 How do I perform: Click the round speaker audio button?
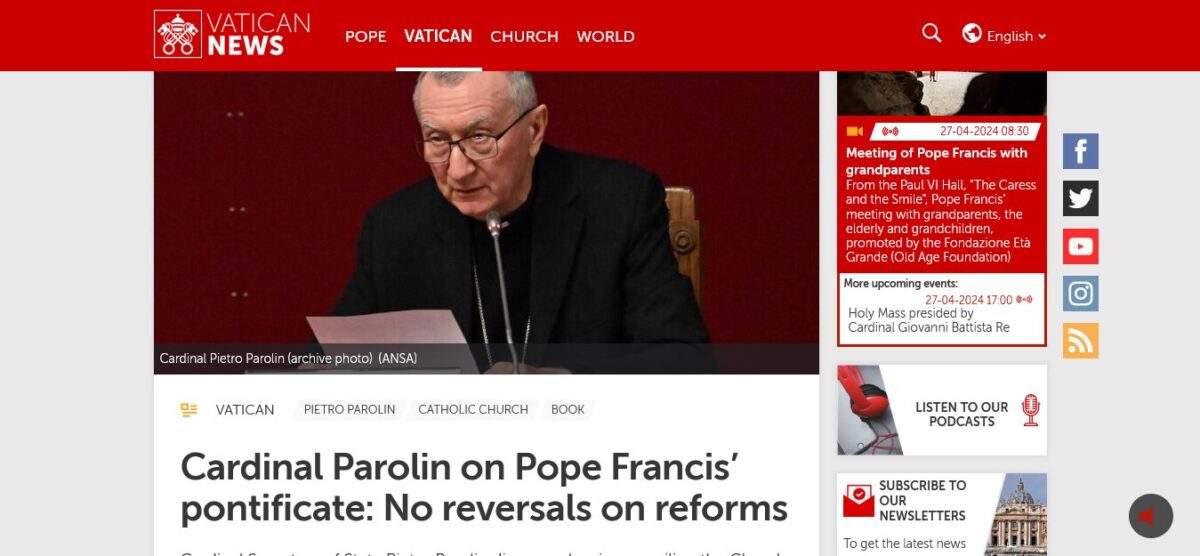(1150, 516)
